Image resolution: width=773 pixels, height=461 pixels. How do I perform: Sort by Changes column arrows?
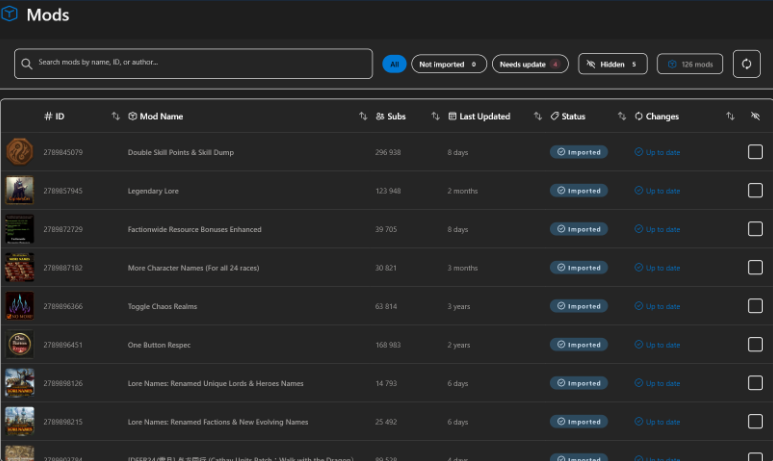click(x=730, y=116)
